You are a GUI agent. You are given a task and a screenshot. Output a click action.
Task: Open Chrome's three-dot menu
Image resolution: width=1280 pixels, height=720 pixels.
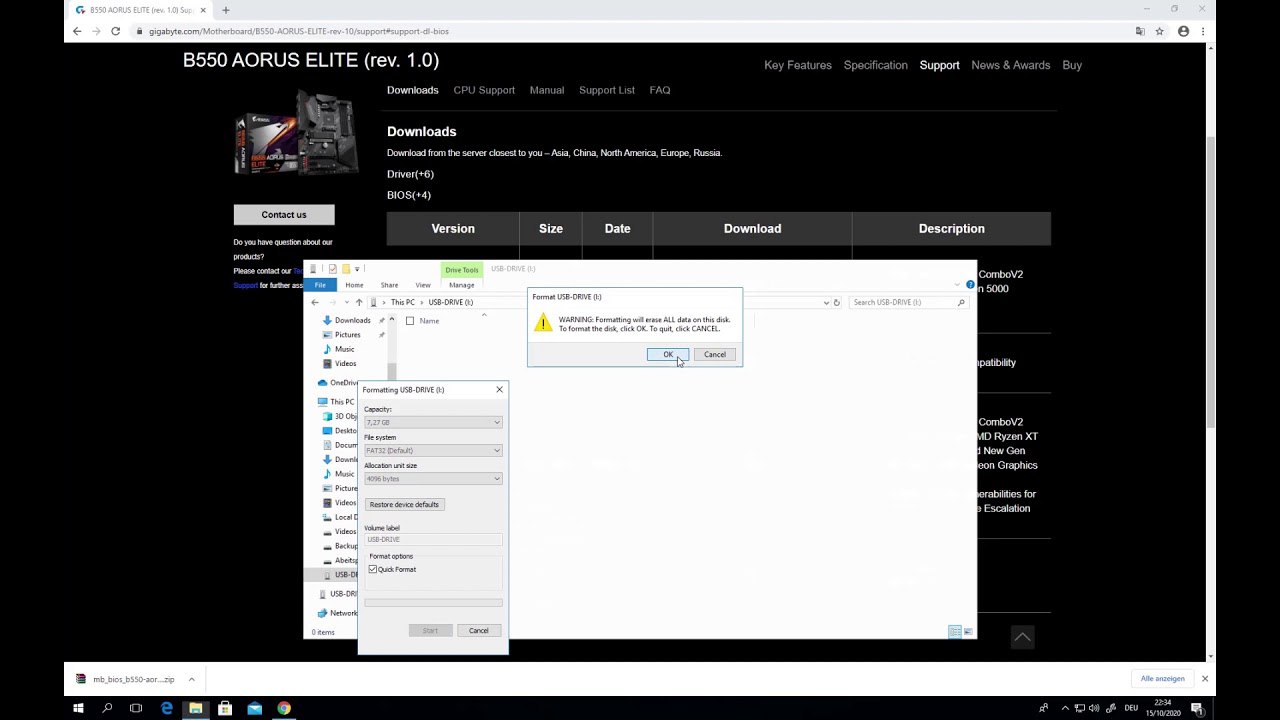pyautogui.click(x=1203, y=31)
